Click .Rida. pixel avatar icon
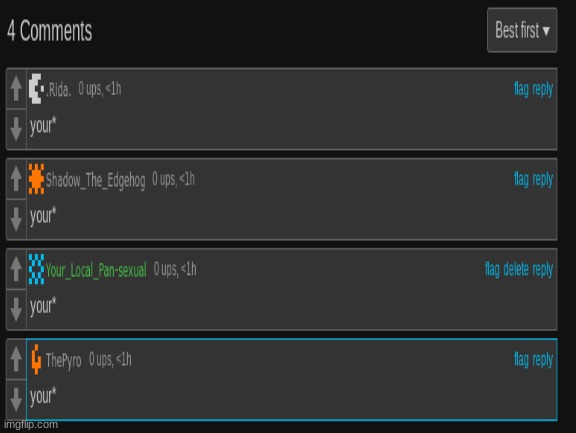576x433 pixels. (36, 89)
